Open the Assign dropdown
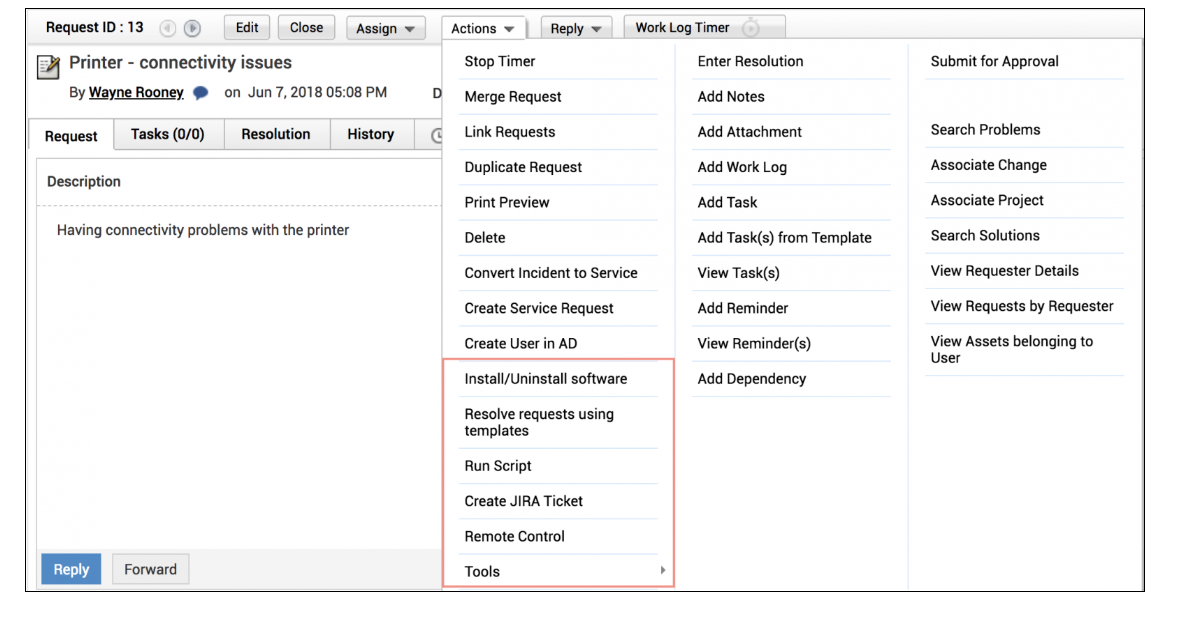 [385, 29]
